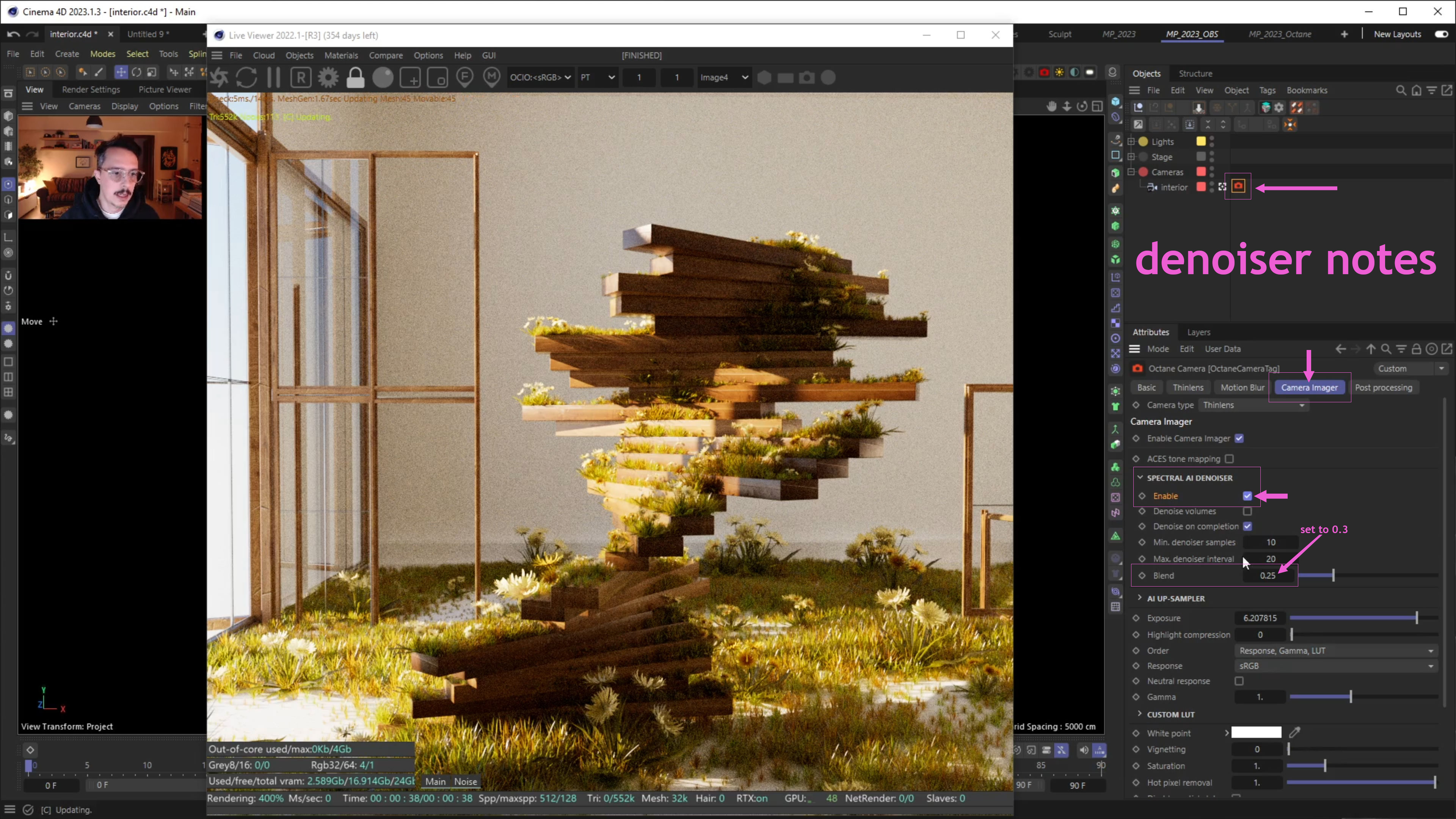Click the material picker M icon

(492, 77)
